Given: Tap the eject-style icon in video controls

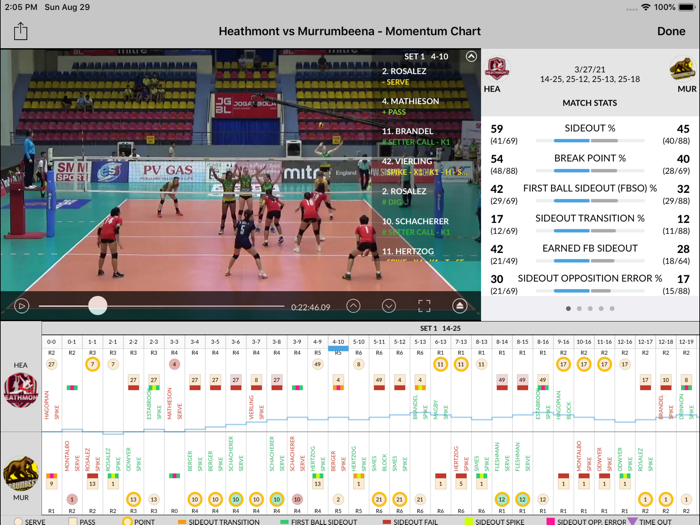Looking at the screenshot, I should click(x=459, y=306).
